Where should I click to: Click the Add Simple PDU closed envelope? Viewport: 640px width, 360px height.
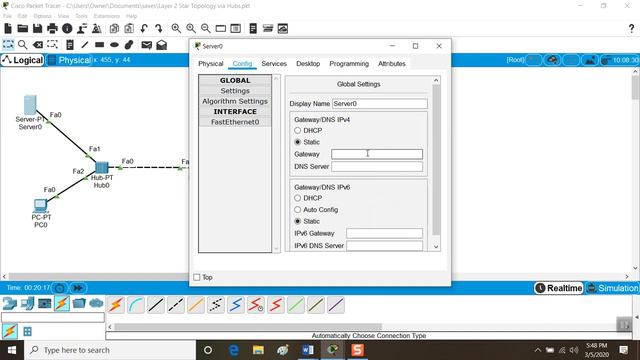[x=147, y=45]
